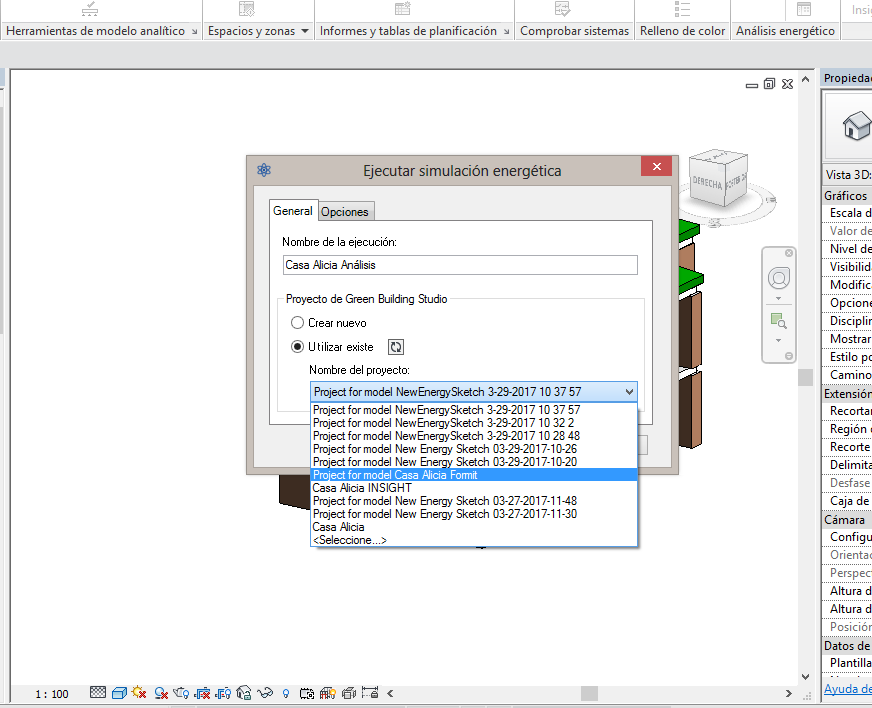Click the house type icon in Propiedades
The image size is (872, 708).
856,126
